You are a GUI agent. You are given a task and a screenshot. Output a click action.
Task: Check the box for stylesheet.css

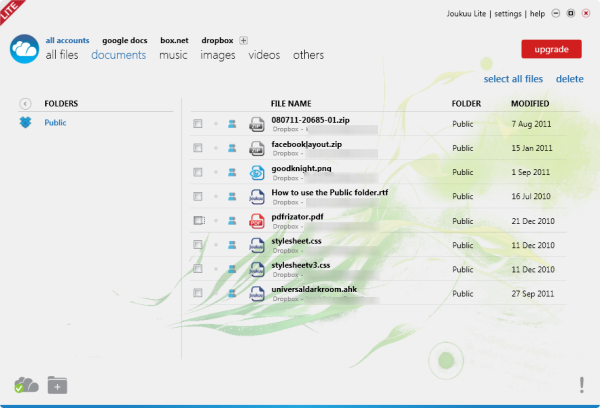197,245
